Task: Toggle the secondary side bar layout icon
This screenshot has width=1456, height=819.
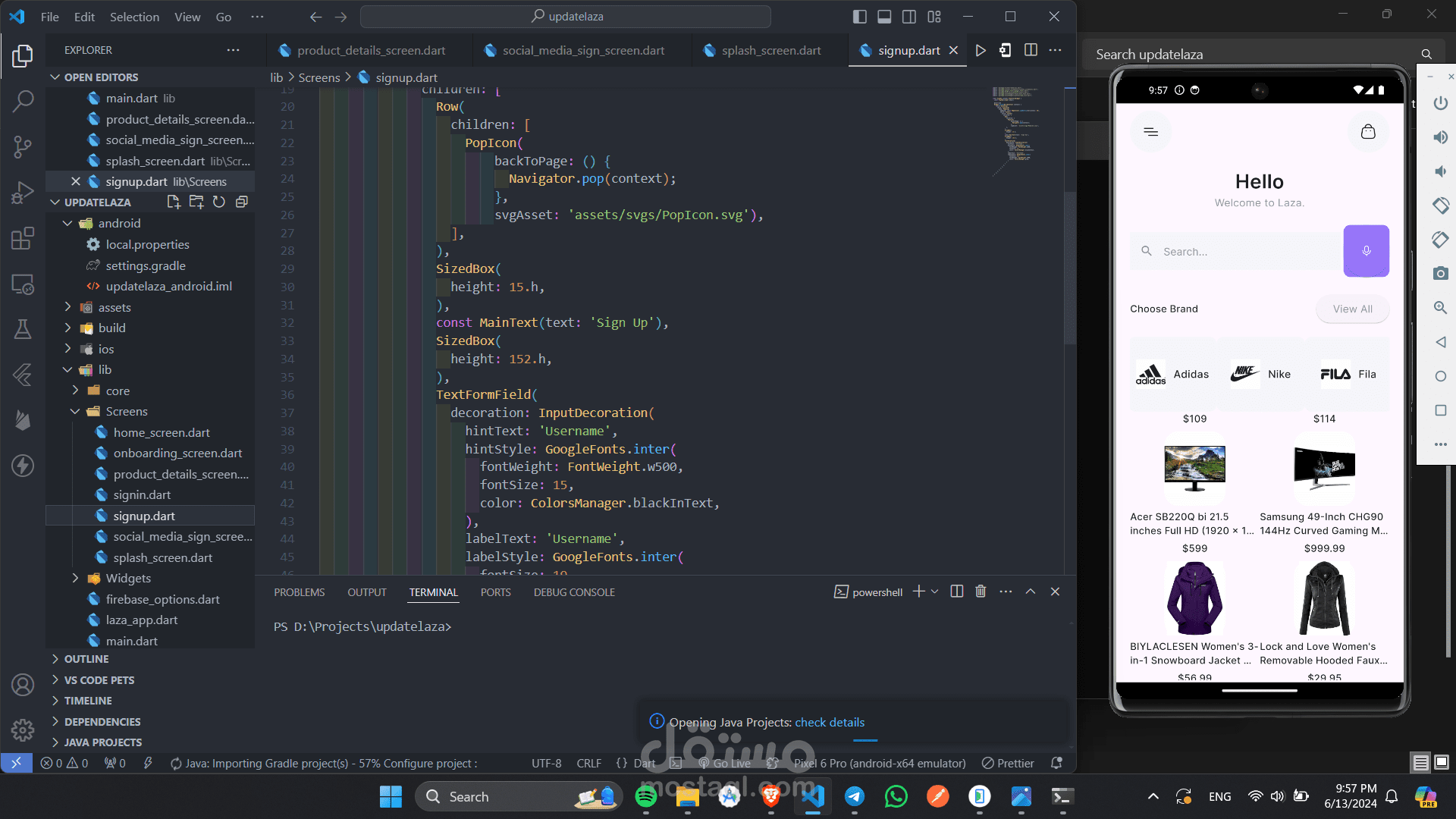Action: point(909,17)
